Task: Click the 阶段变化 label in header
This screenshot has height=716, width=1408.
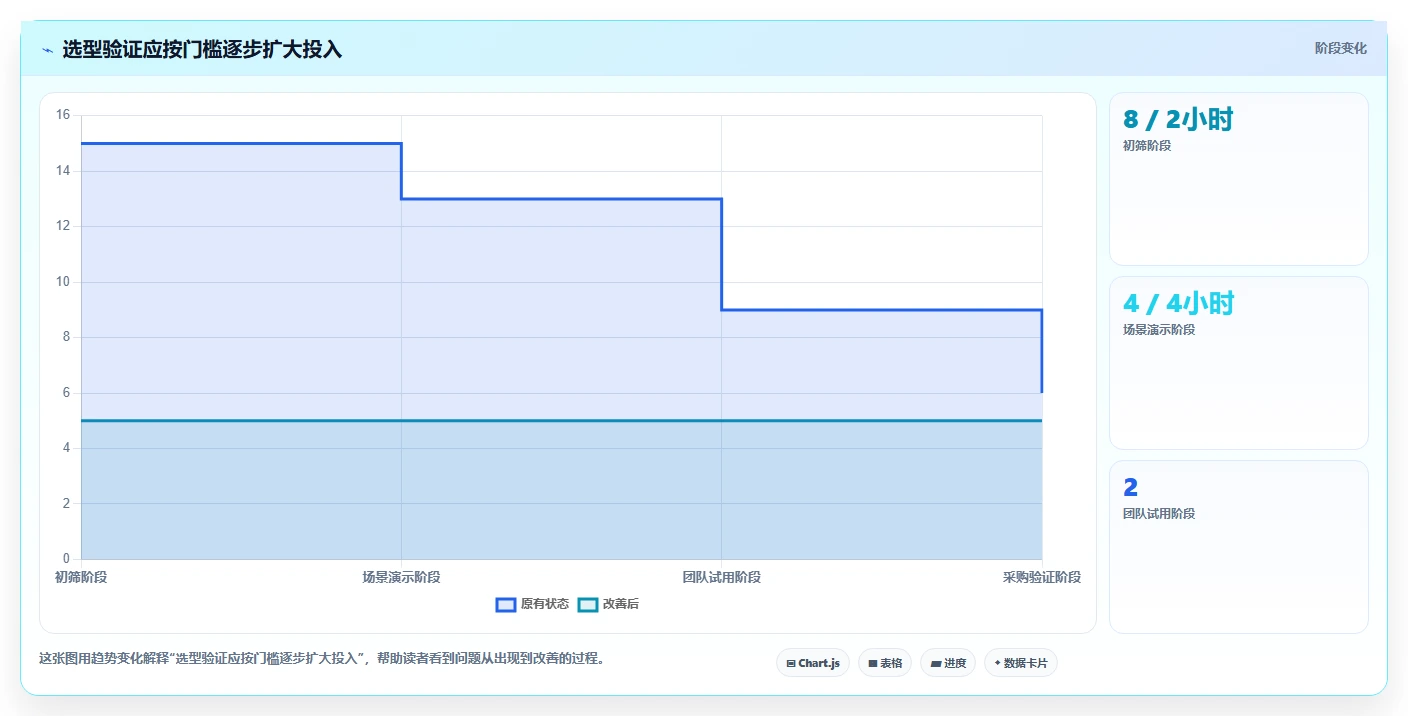Action: pyautogui.click(x=1340, y=48)
